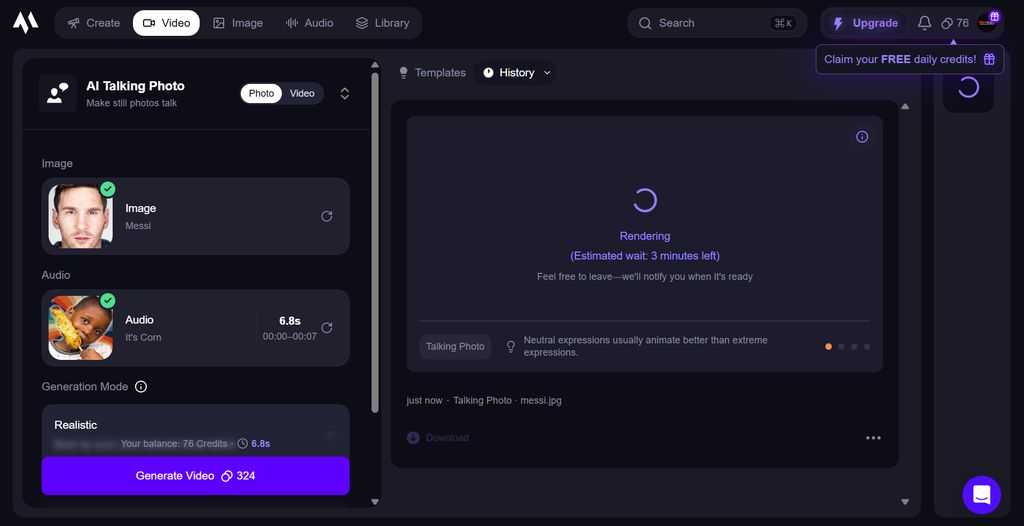Image resolution: width=1024 pixels, height=526 pixels.
Task: Click the loading task spinner in sidebar
Action: (968, 88)
